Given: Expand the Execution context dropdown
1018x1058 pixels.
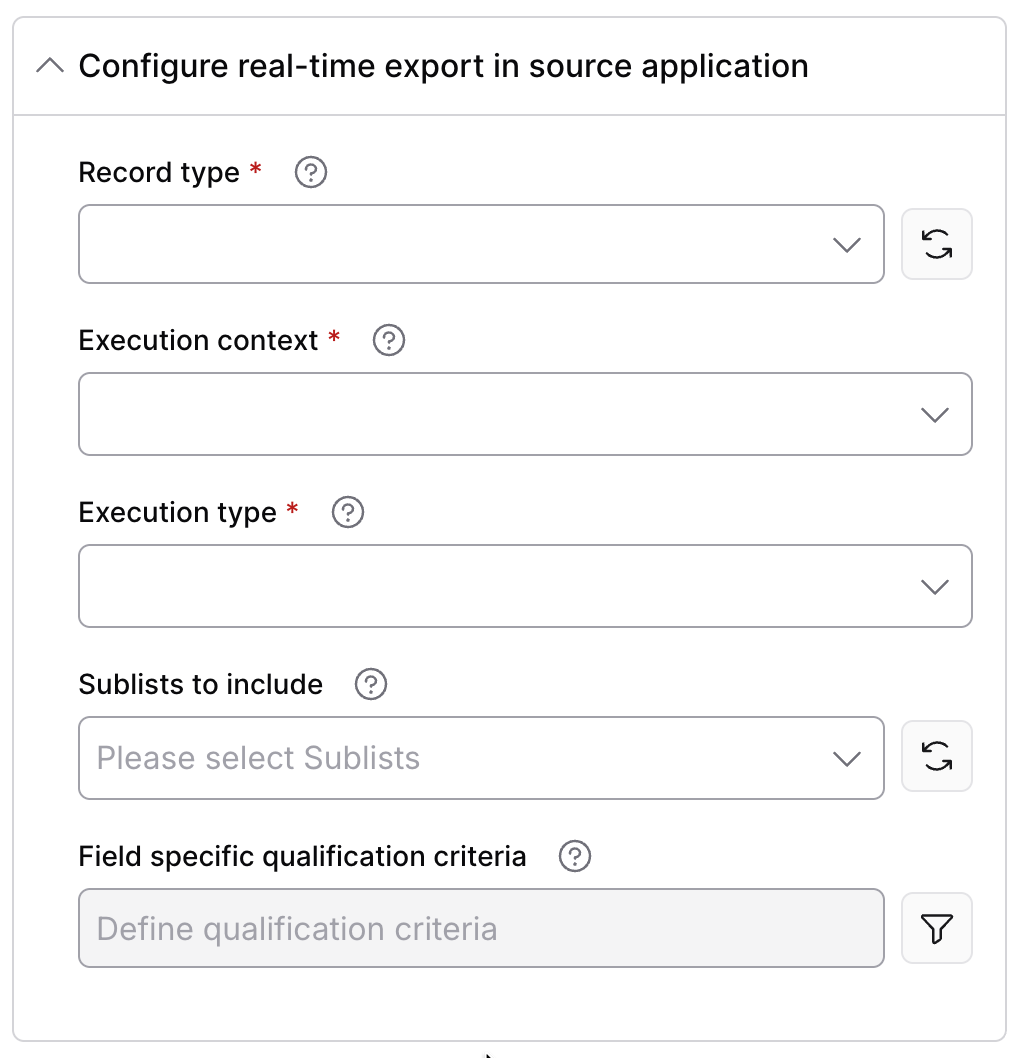Looking at the screenshot, I should click(x=525, y=414).
